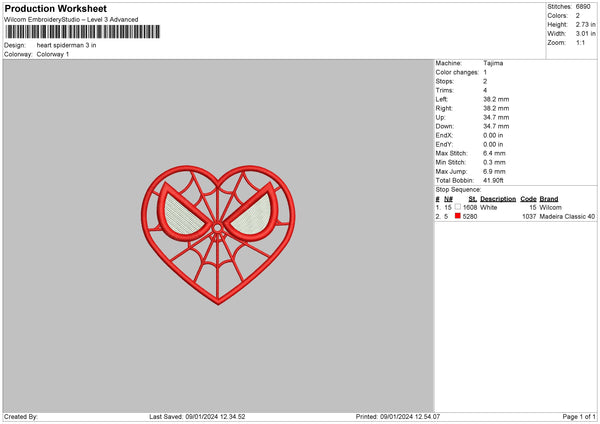Click the heart spiderman embroidery preview
Screen dimensions: 600x424
click(218, 235)
